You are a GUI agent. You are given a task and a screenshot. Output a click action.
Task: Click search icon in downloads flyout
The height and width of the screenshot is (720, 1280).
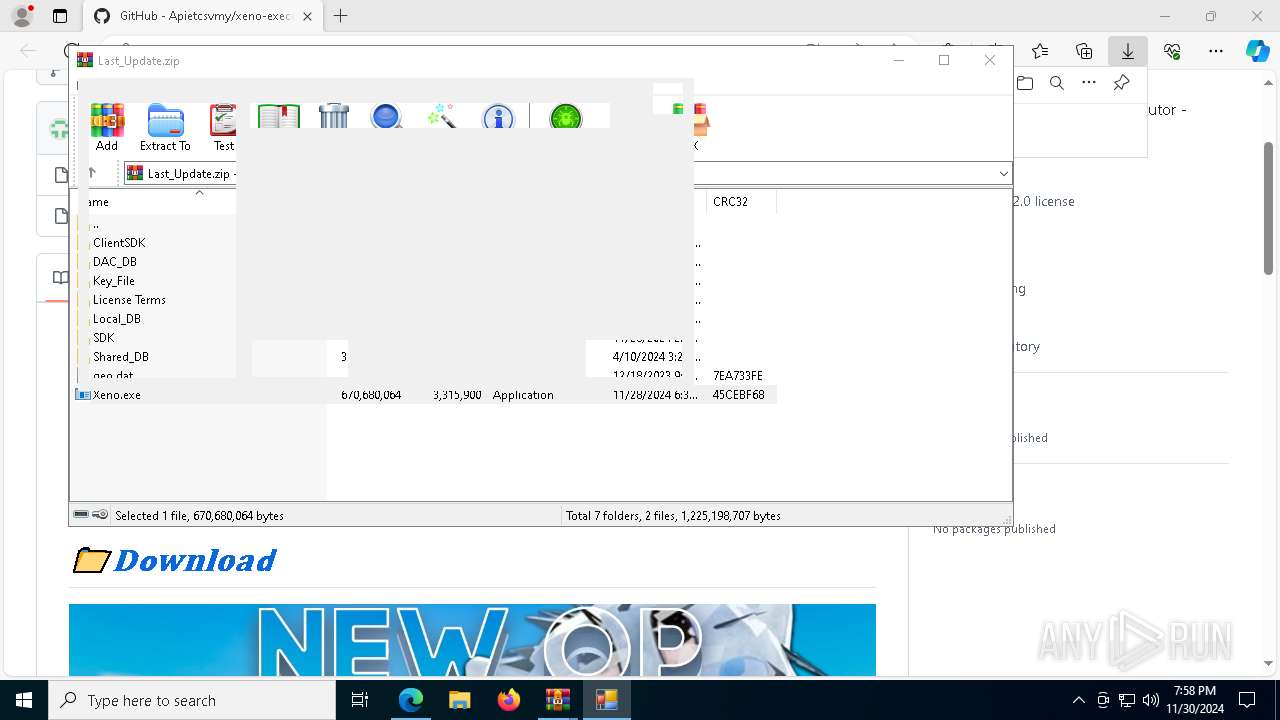click(x=1057, y=83)
